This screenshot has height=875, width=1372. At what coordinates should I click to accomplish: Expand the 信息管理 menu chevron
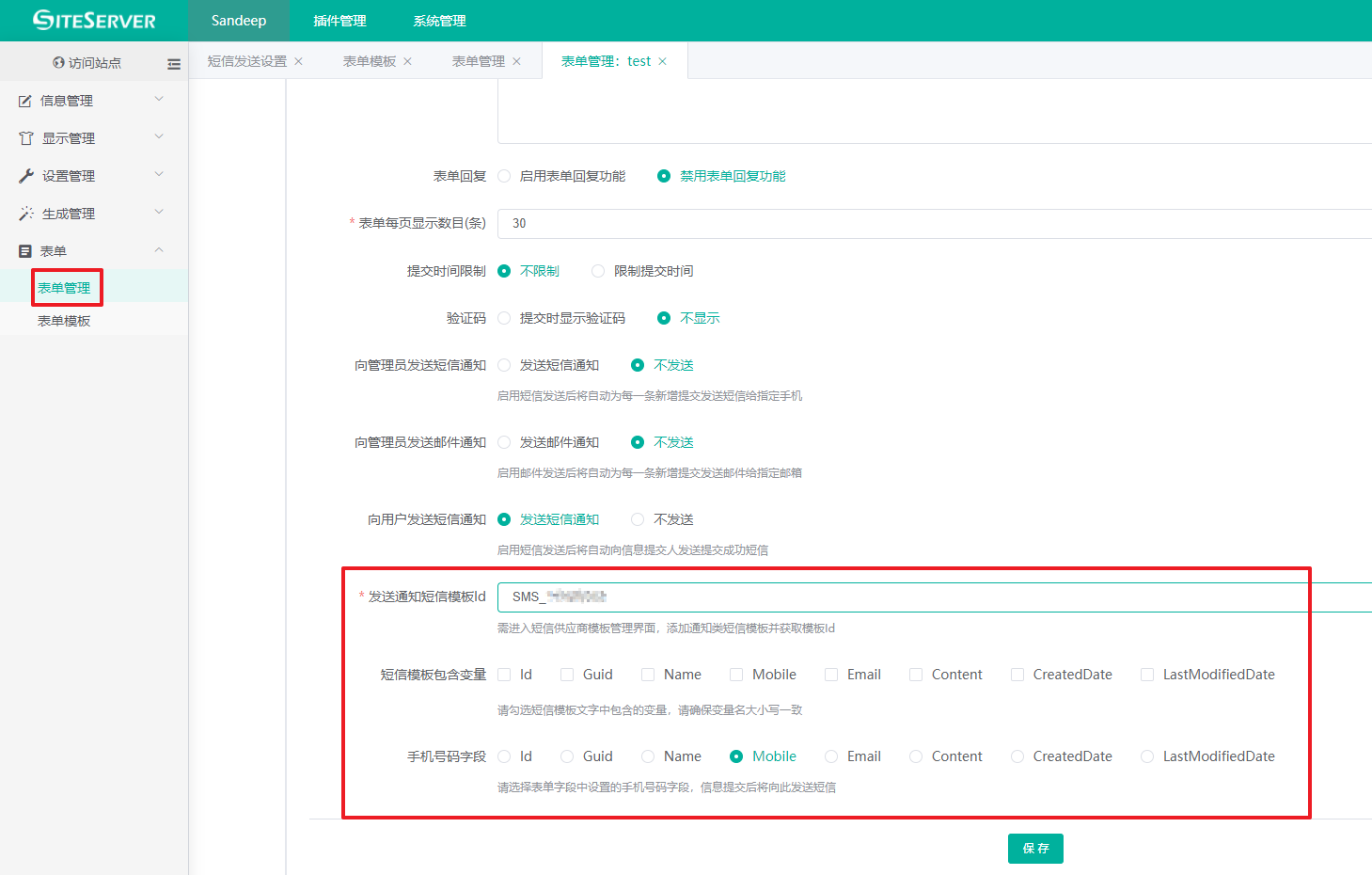[x=159, y=99]
